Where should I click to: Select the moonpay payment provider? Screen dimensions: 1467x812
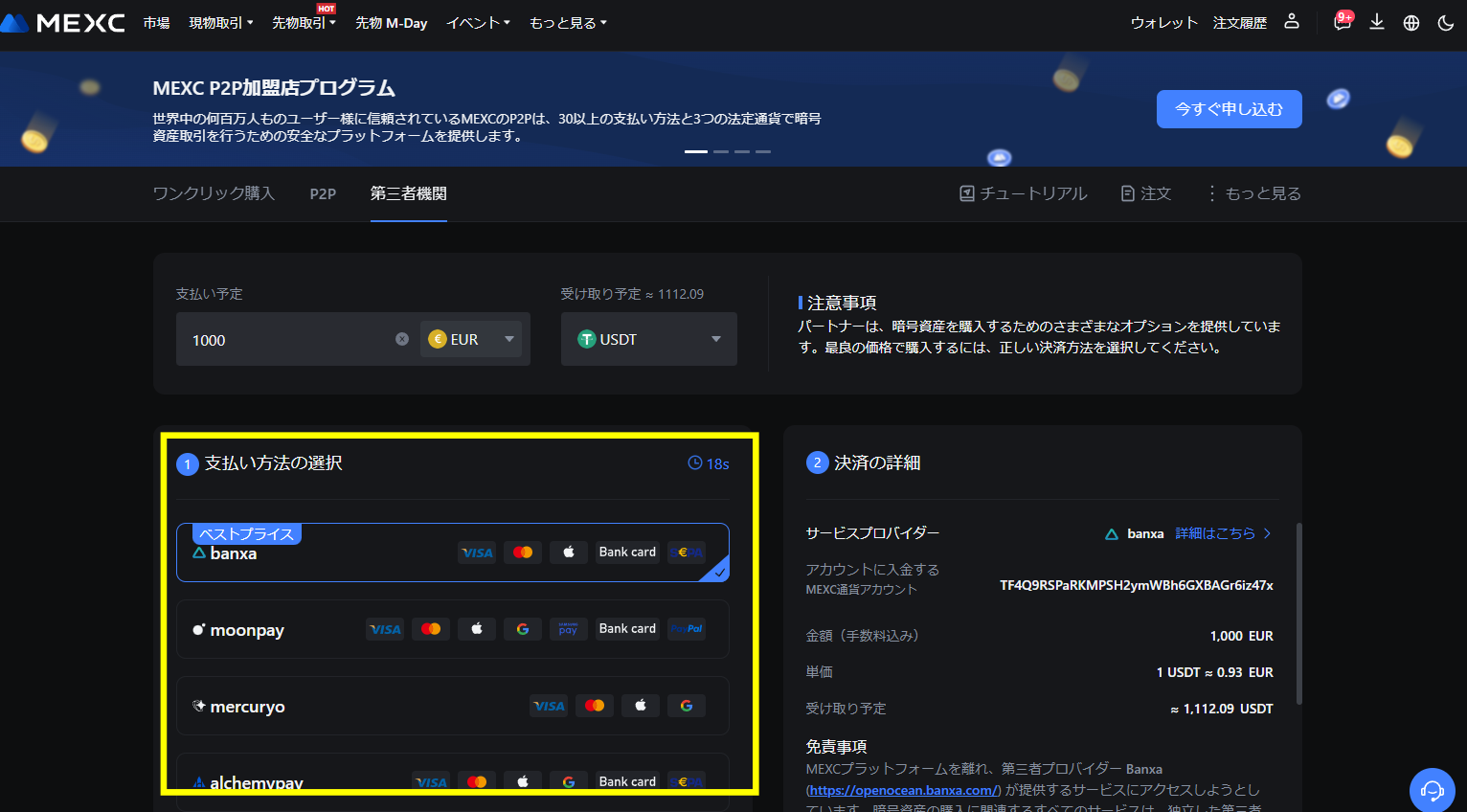[x=453, y=629]
